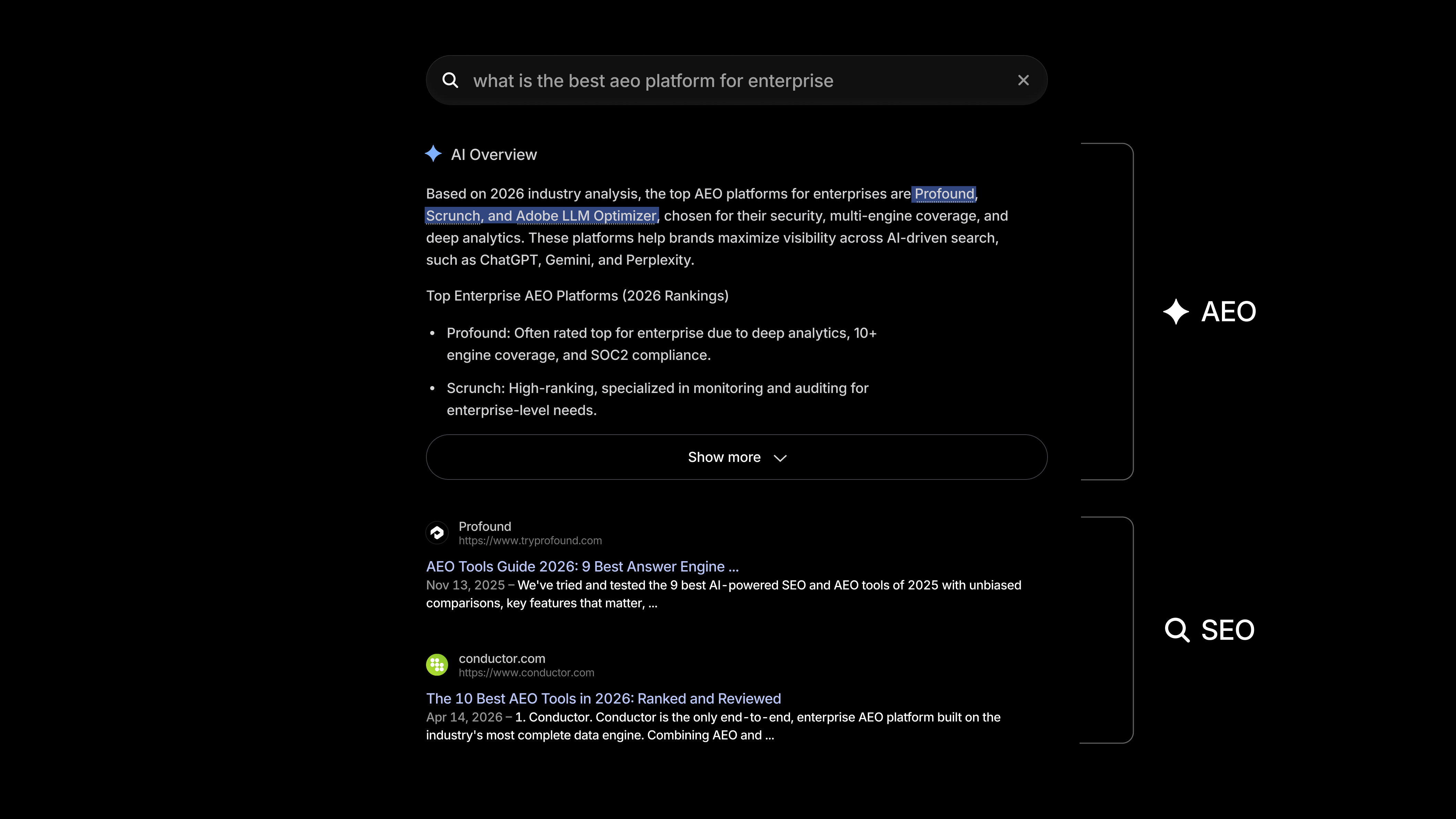
Task: Click the large SEO label
Action: (x=1228, y=630)
